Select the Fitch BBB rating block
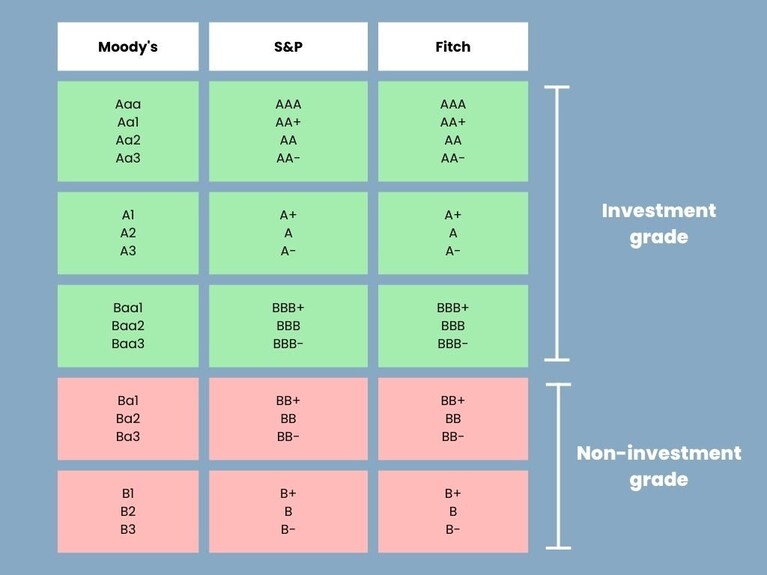This screenshot has height=575, width=767. pyautogui.click(x=453, y=326)
